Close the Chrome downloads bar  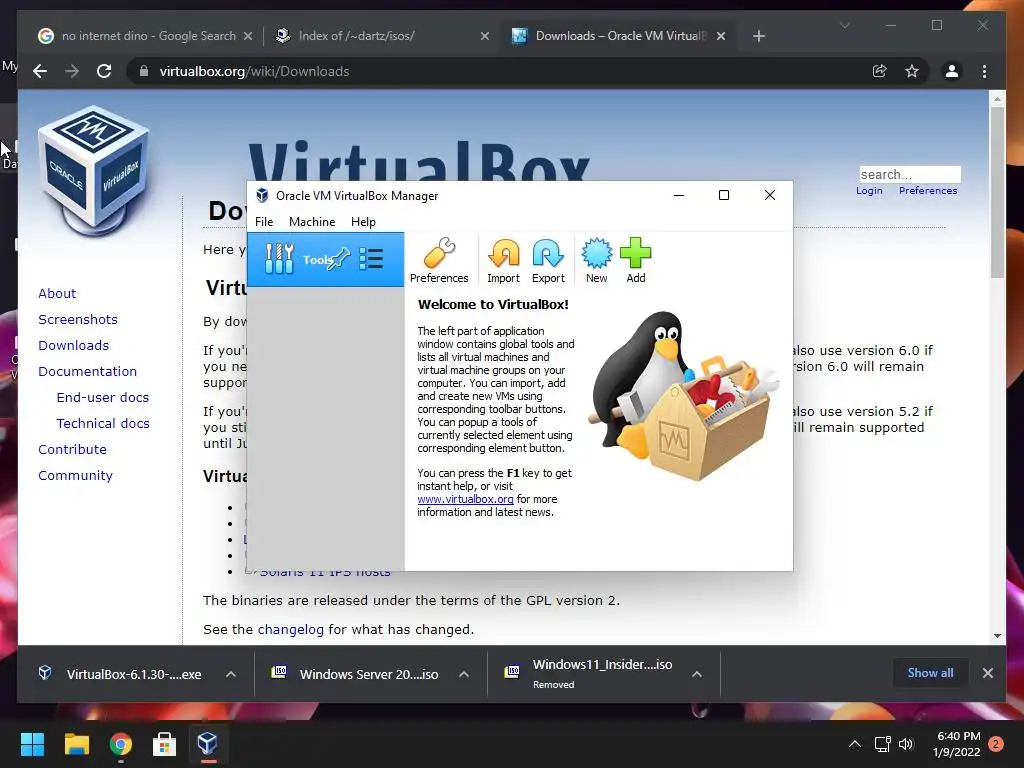click(987, 673)
